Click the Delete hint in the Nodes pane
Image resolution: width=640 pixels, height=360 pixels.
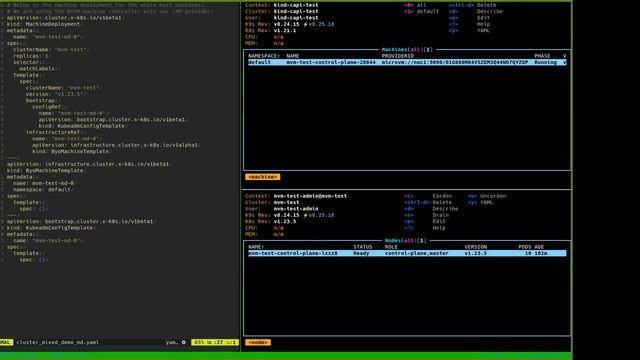click(x=442, y=202)
